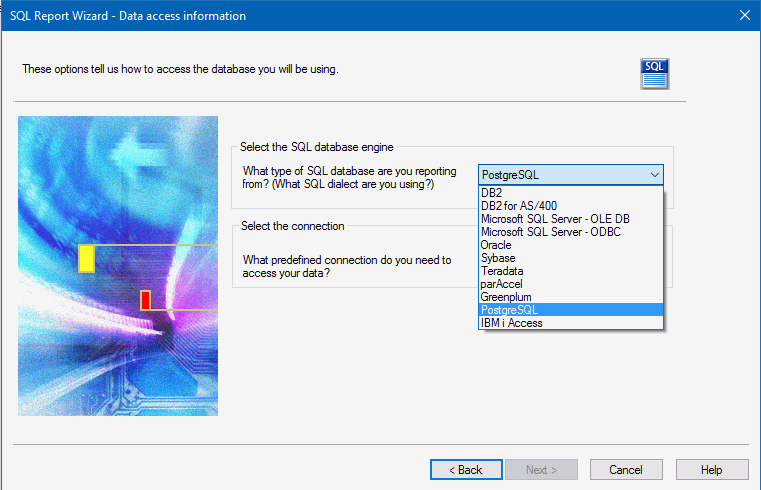
Task: Pick Microsoft SQL Server - OLE DB
Action: 571,219
